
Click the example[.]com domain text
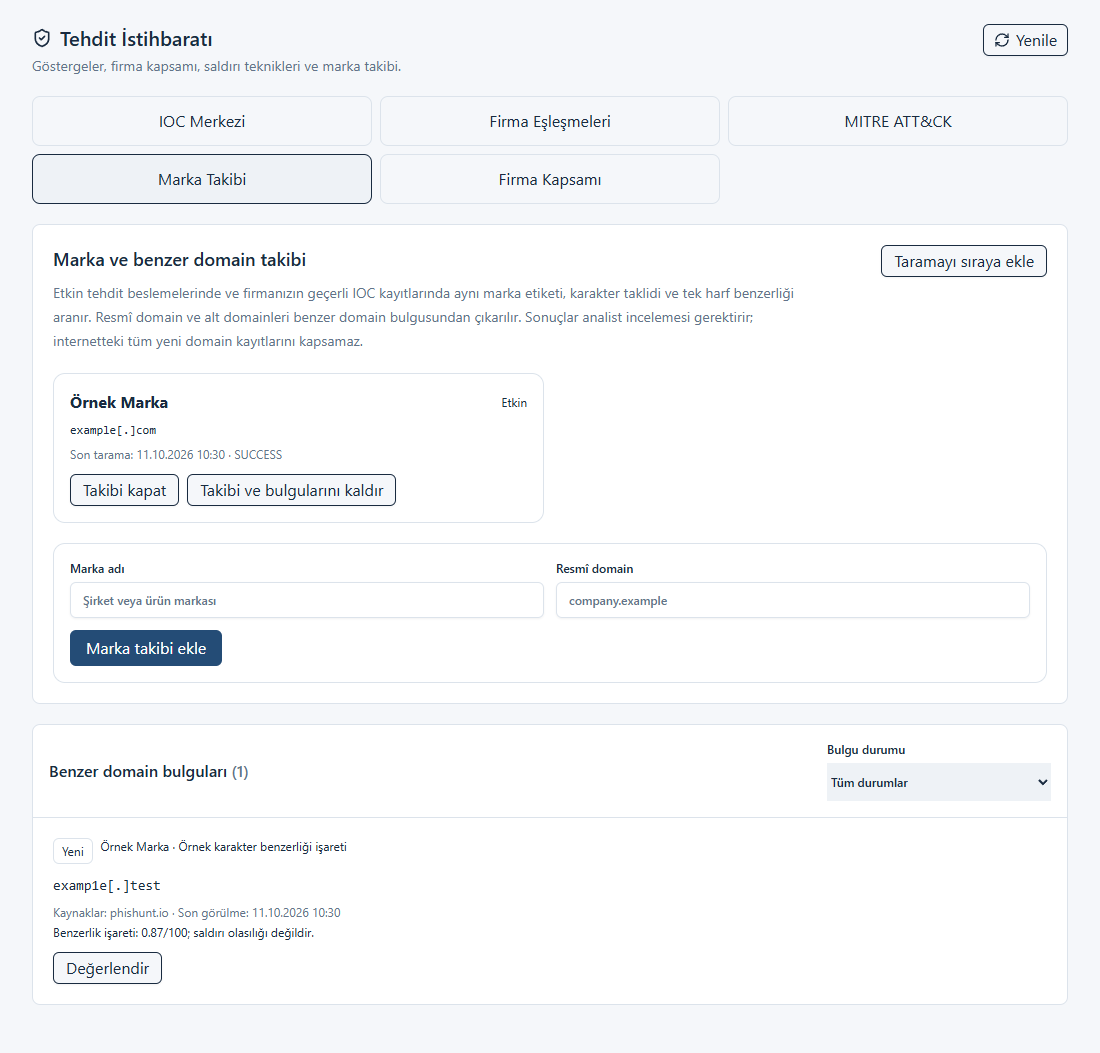(113, 430)
